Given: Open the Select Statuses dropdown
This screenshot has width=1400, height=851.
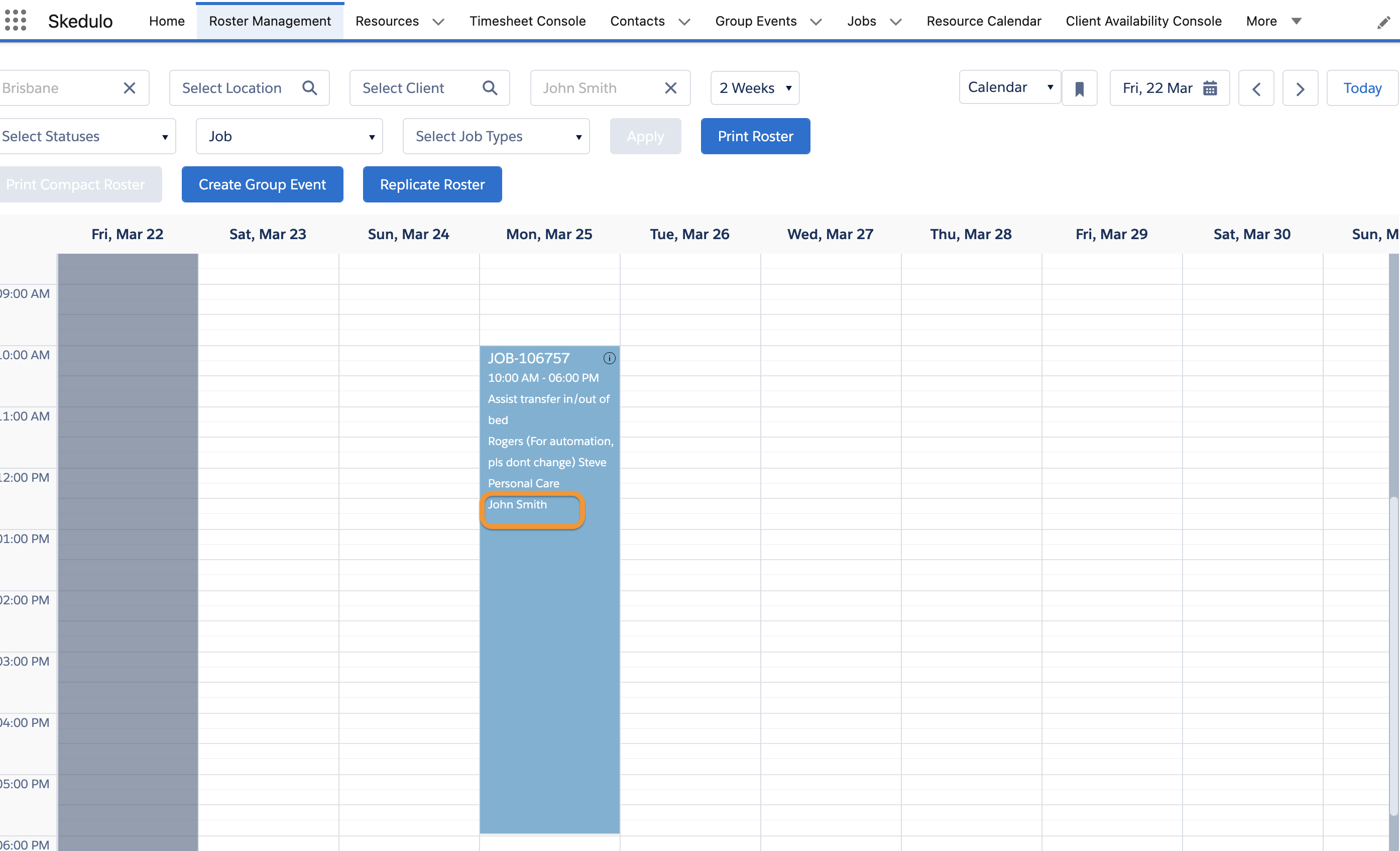Looking at the screenshot, I should (86, 137).
